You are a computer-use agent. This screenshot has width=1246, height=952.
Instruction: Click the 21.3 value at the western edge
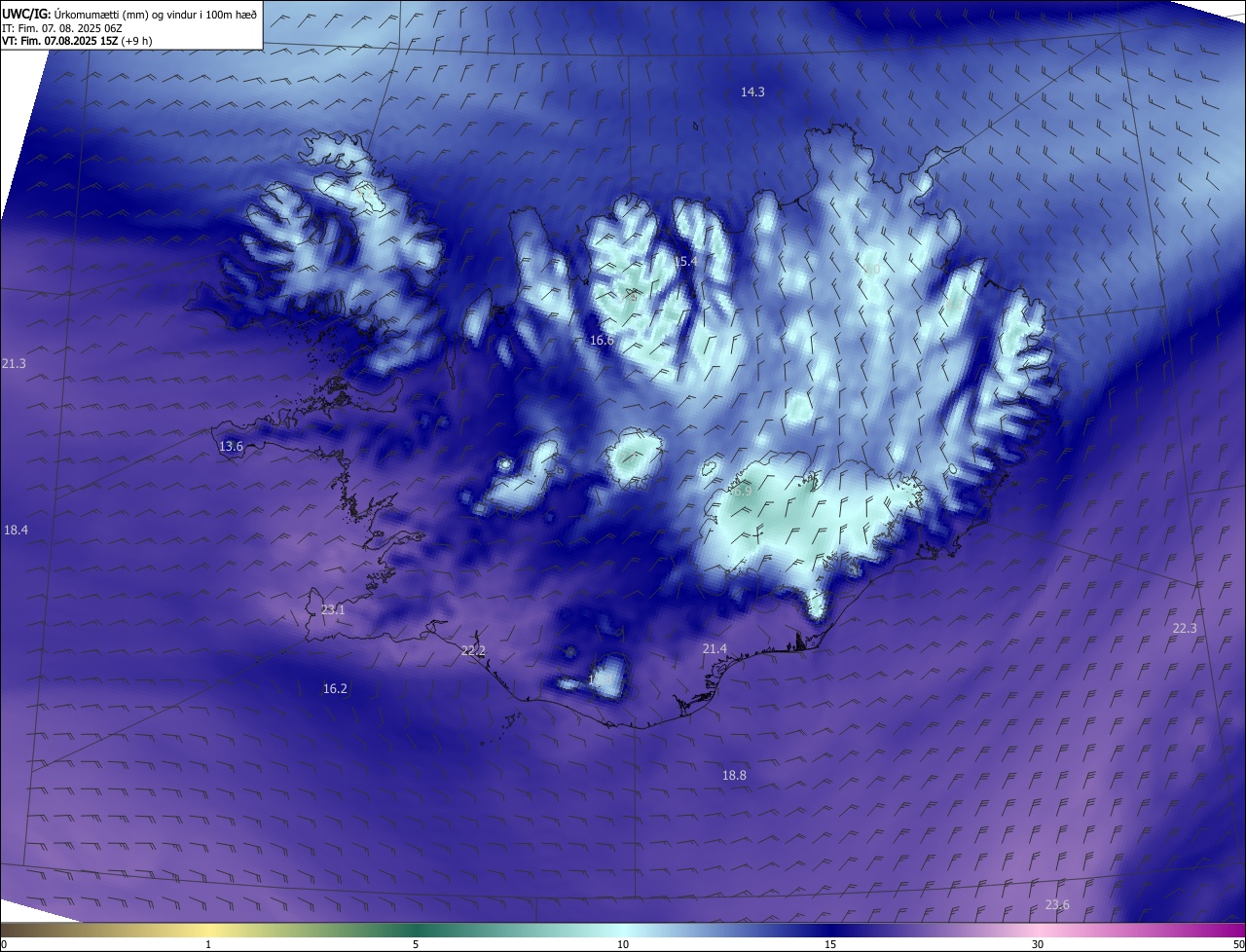pyautogui.click(x=14, y=363)
